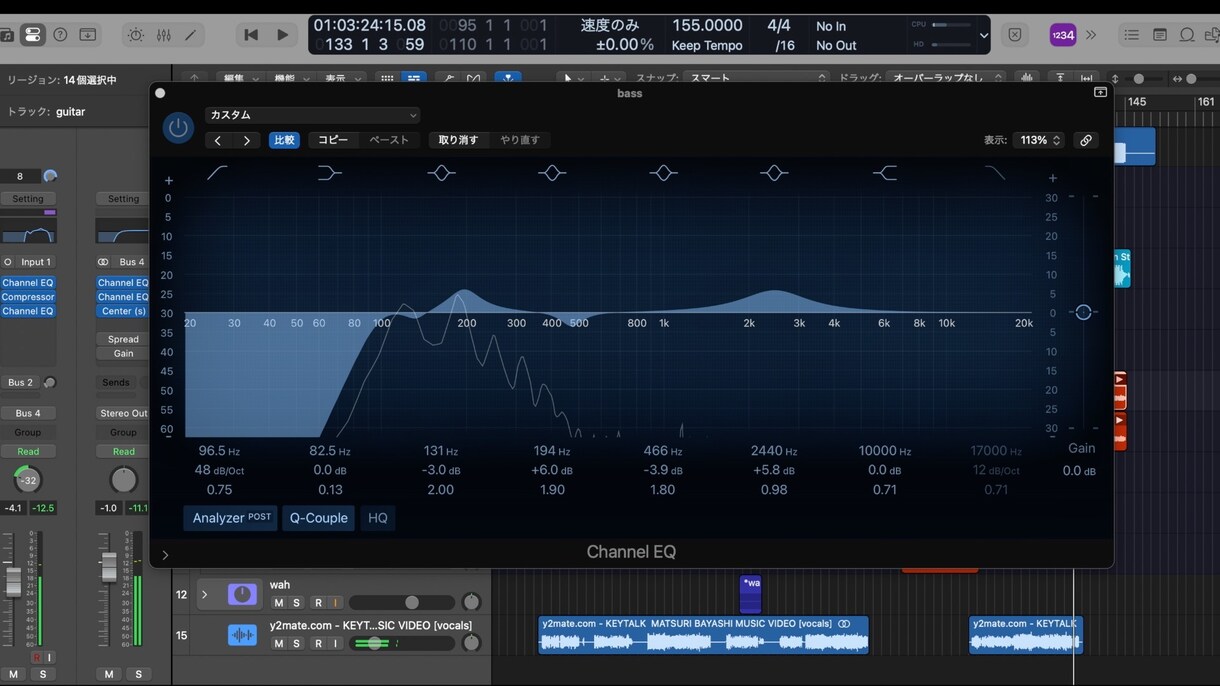Viewport: 1220px width, 686px height.
Task: Open the 113% view size dropdown
Action: point(1039,140)
